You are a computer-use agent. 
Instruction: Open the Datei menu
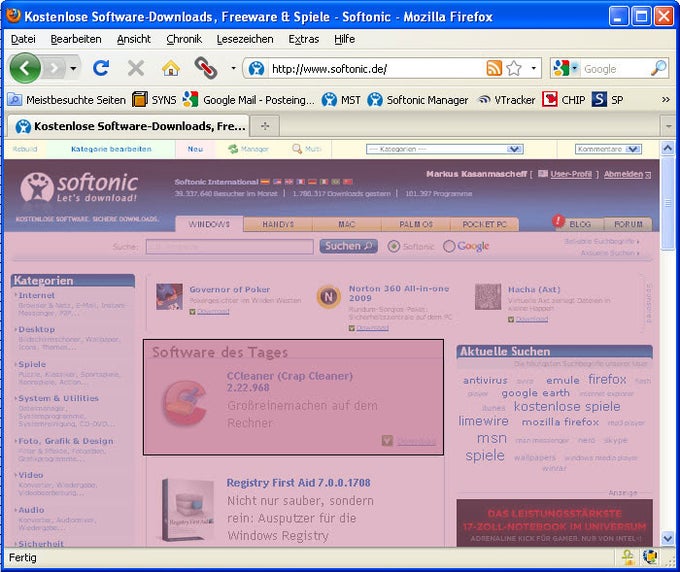23,39
